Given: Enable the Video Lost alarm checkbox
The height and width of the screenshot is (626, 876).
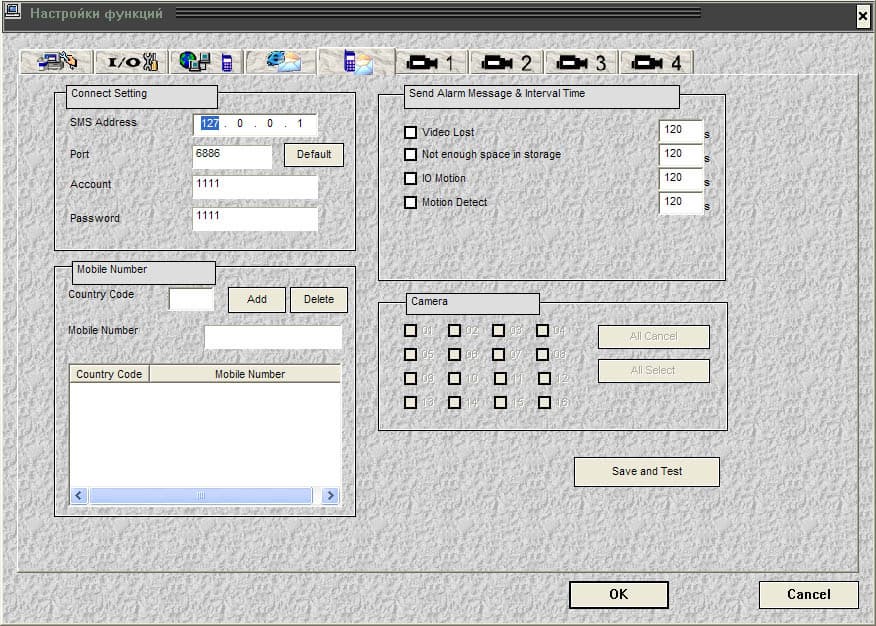Looking at the screenshot, I should pos(410,132).
